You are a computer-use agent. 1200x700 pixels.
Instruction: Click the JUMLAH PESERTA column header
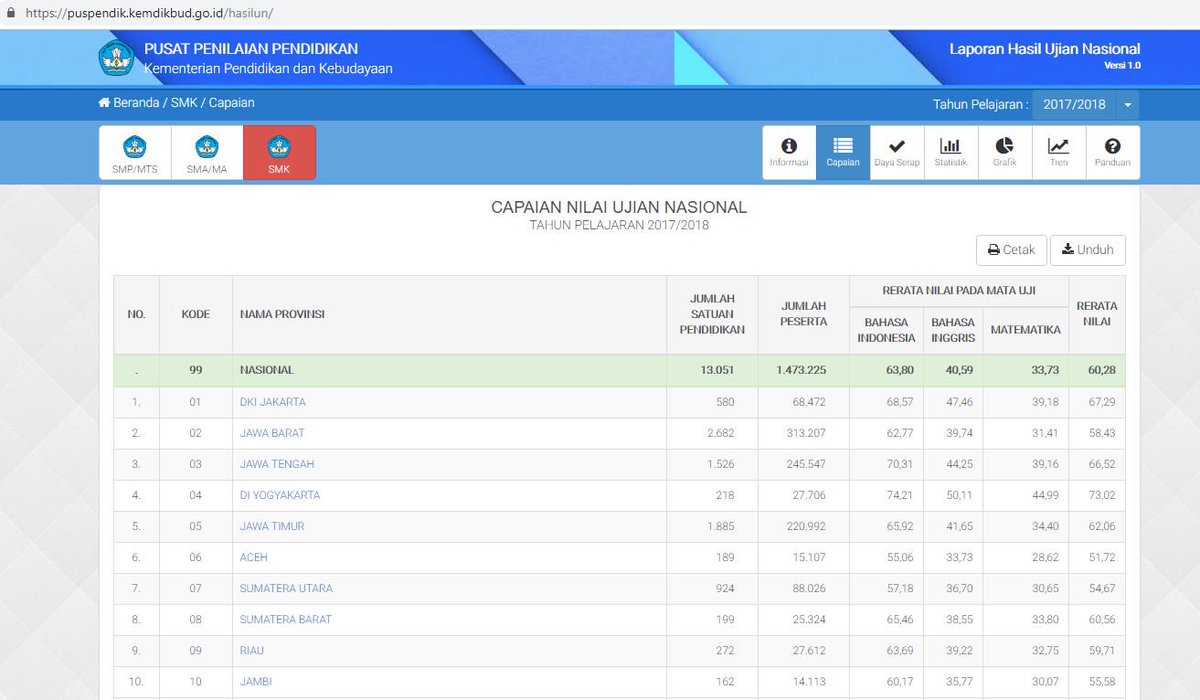pyautogui.click(x=804, y=314)
